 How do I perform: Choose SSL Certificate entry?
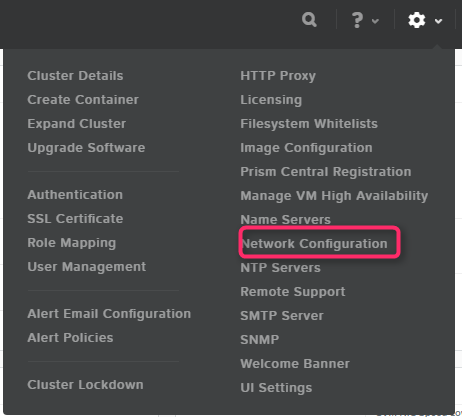(x=75, y=219)
